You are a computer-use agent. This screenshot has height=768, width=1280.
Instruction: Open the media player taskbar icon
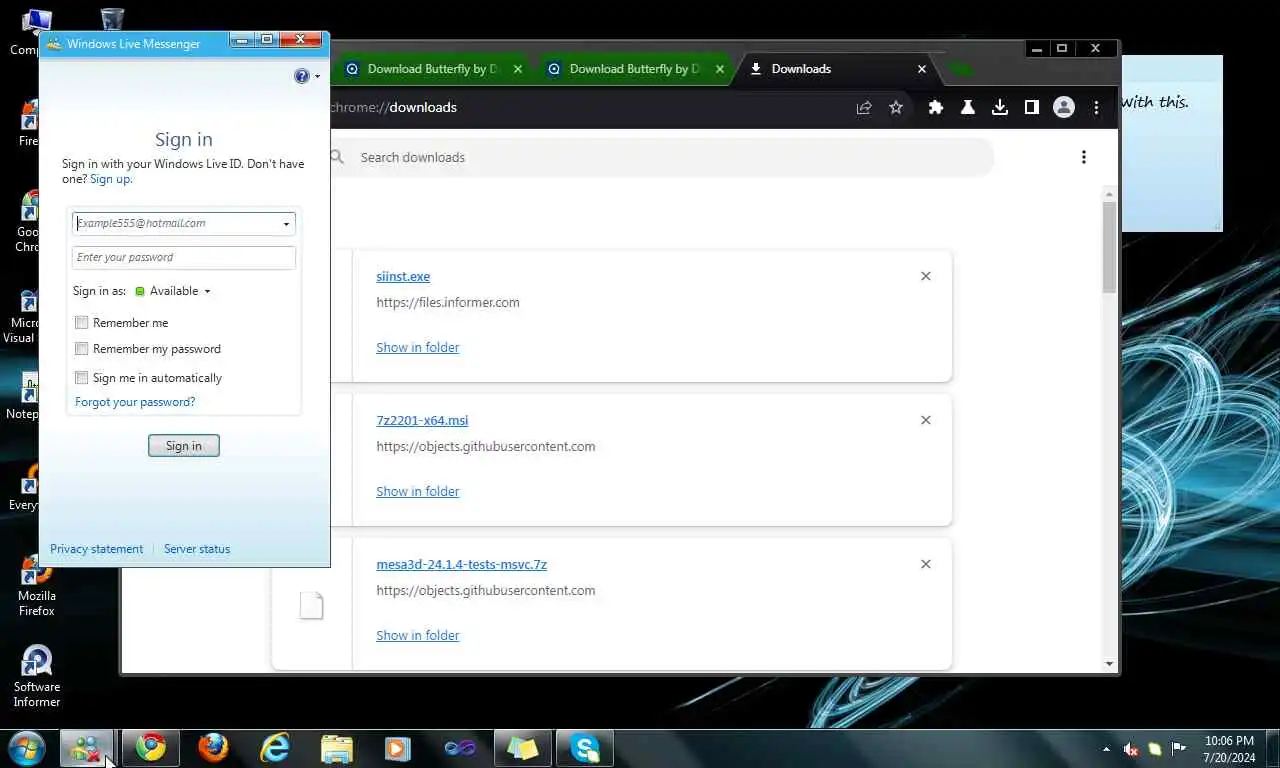coord(398,748)
